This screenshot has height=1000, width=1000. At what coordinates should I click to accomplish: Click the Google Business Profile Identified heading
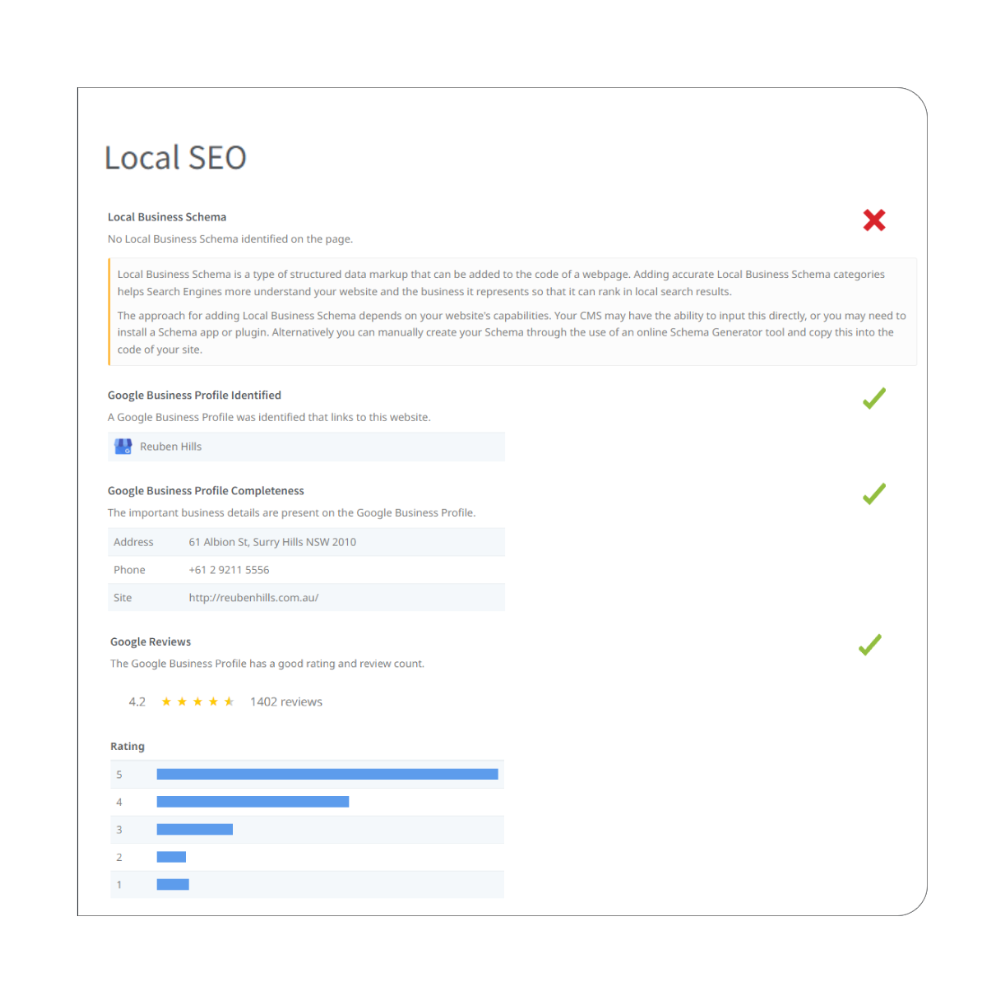(195, 395)
